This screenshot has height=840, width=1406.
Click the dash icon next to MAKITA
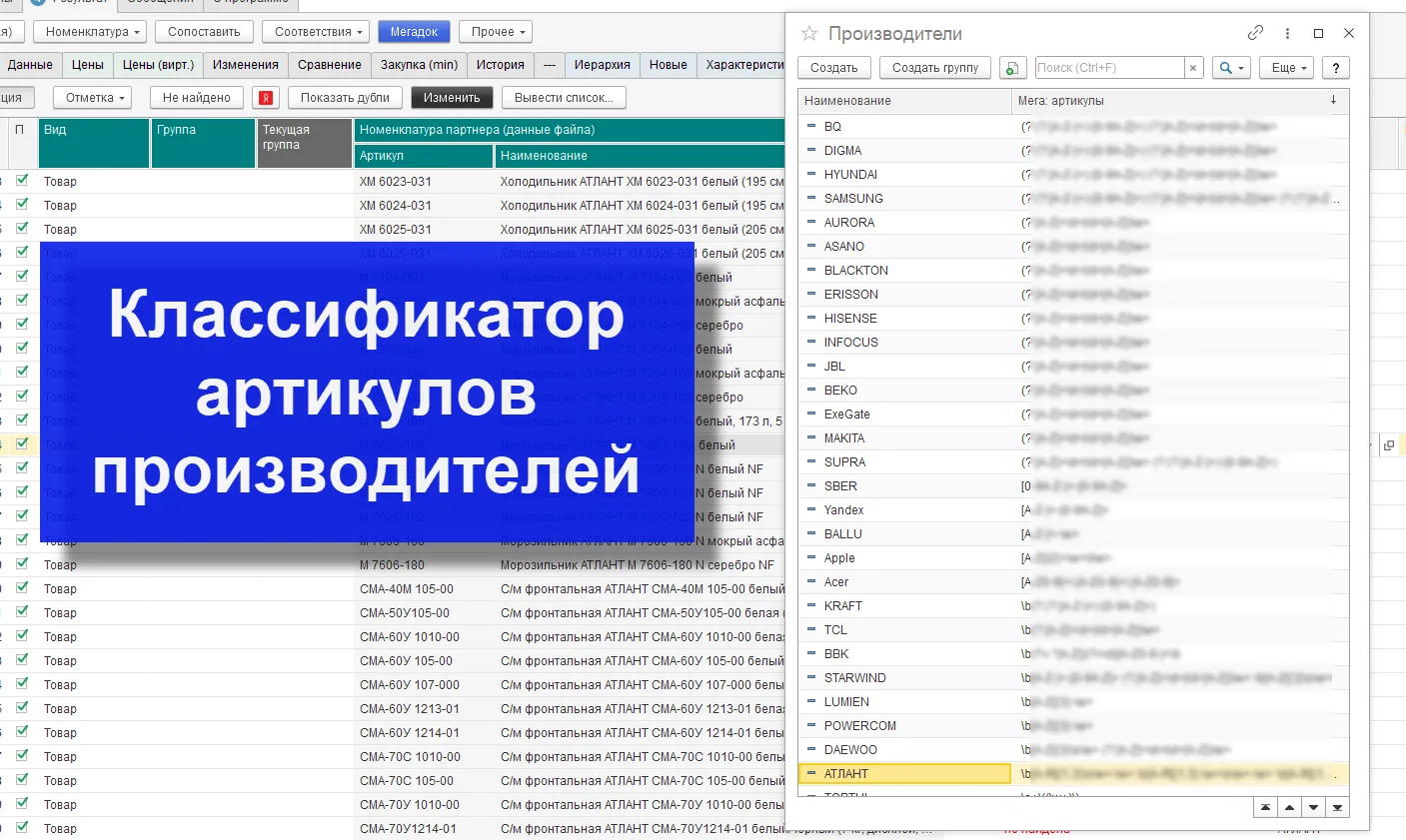[811, 437]
